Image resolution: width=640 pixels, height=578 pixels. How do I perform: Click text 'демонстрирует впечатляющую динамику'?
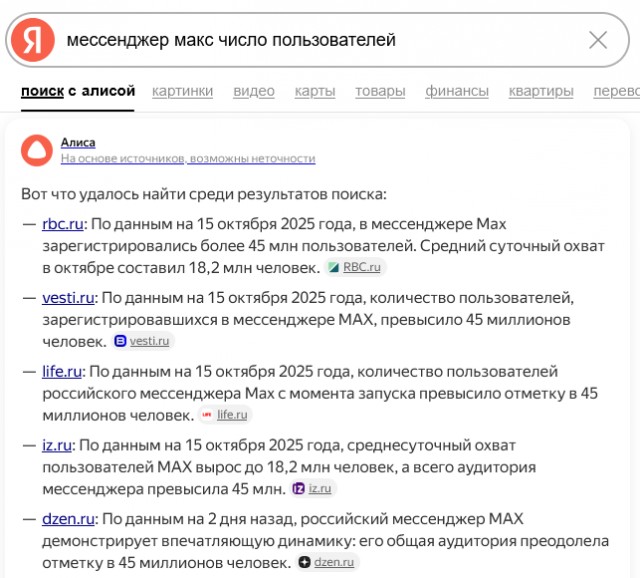tap(197, 541)
